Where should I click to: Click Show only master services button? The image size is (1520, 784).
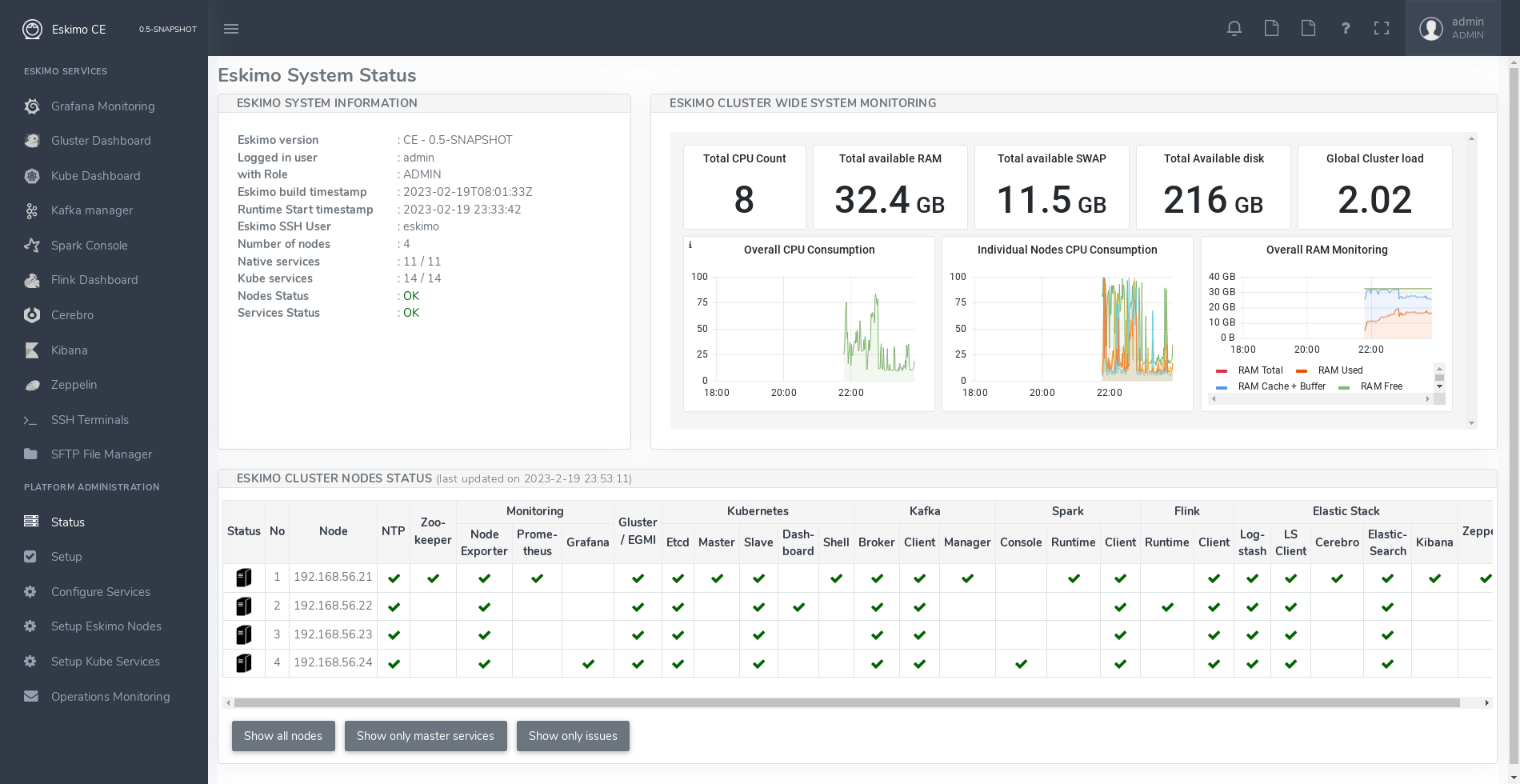426,736
